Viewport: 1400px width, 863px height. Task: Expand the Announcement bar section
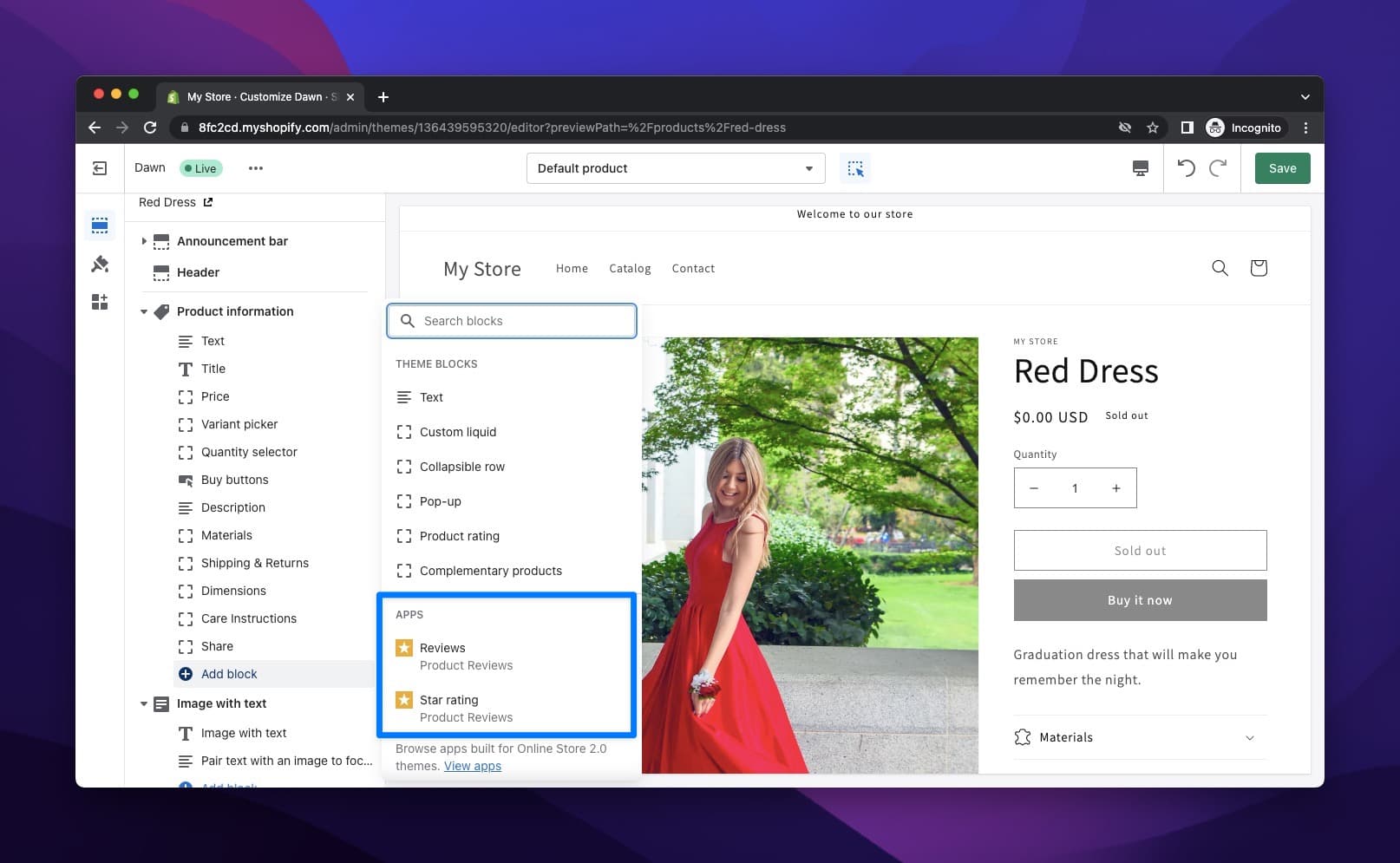[144, 241]
